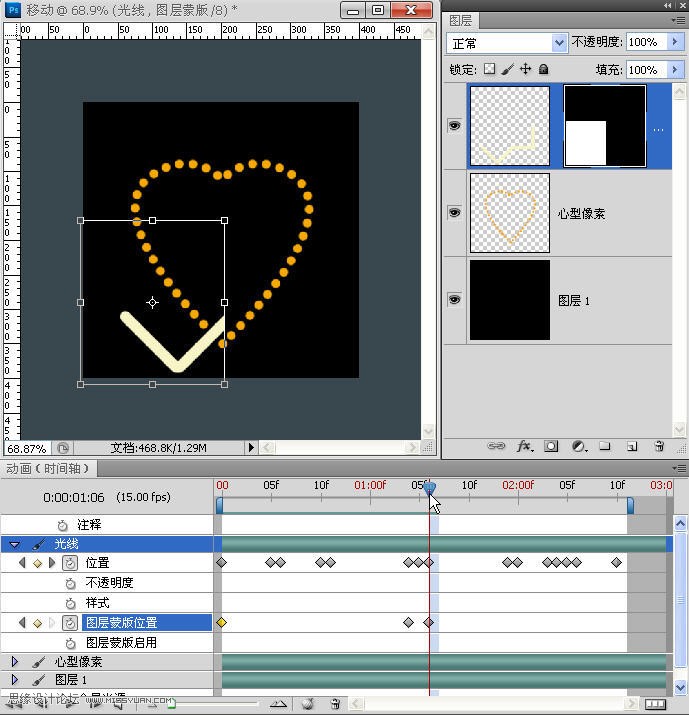Select the 动画(时间轴) tab
The image size is (689, 715).
click(x=47, y=468)
